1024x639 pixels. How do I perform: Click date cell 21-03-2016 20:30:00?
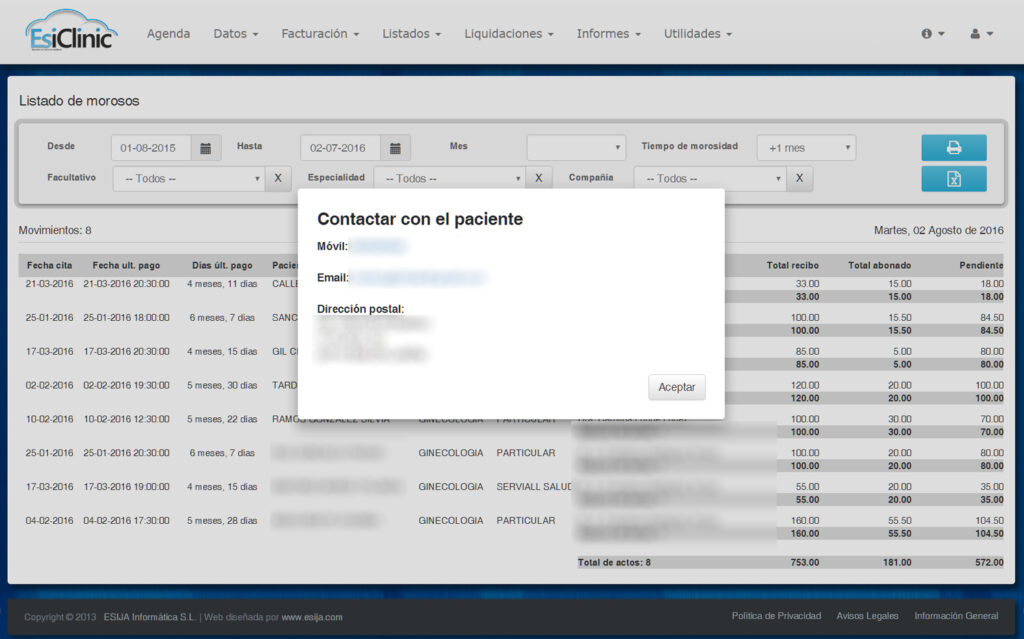126,284
